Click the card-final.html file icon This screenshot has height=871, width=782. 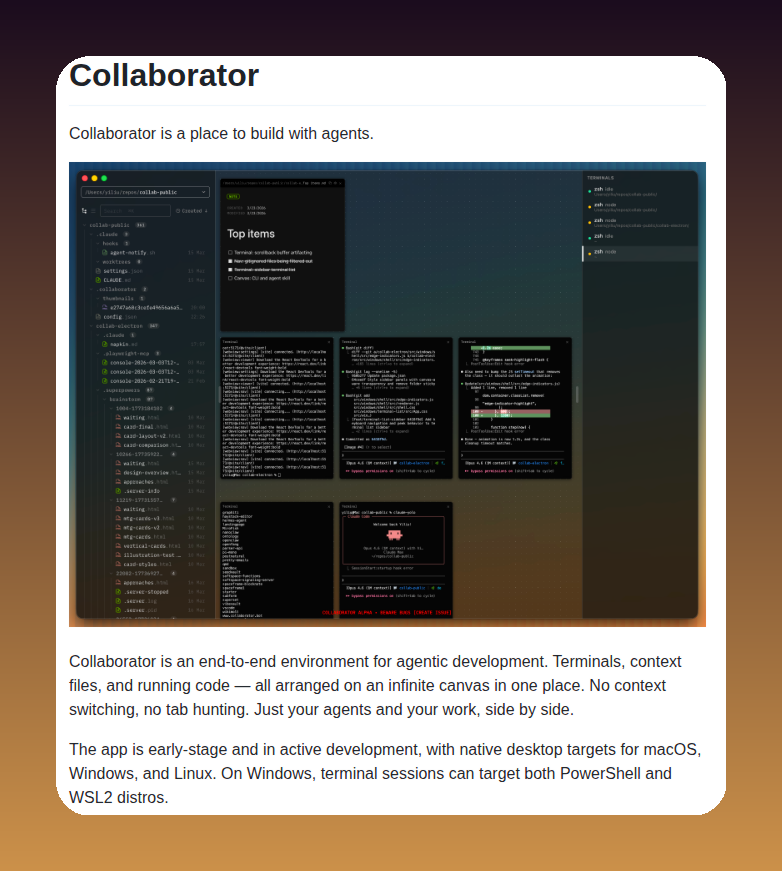118,427
